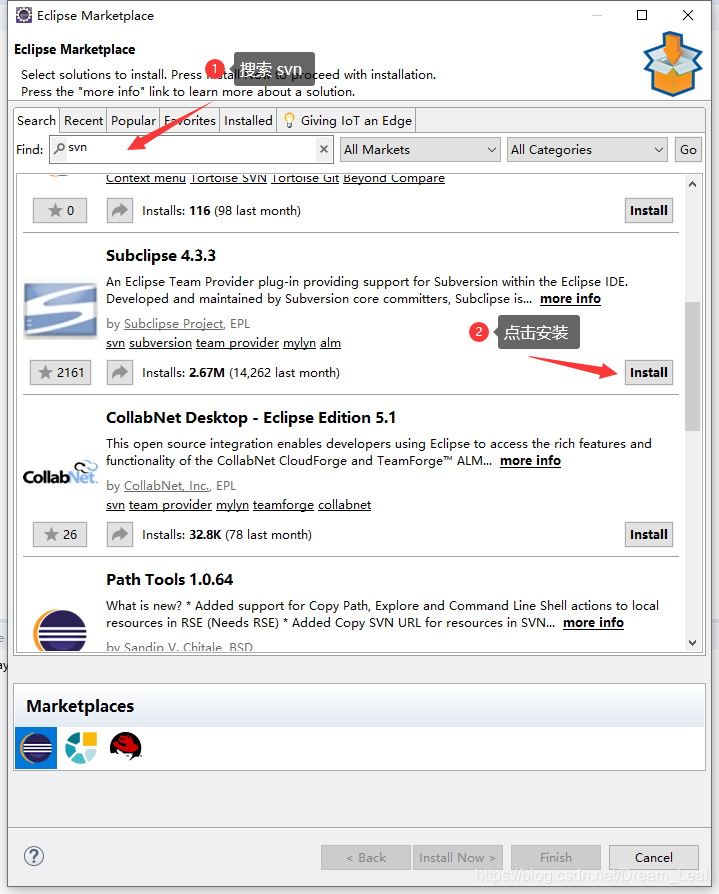This screenshot has width=719, height=894.
Task: Click the results list scrollbar thumb
Action: (x=692, y=366)
